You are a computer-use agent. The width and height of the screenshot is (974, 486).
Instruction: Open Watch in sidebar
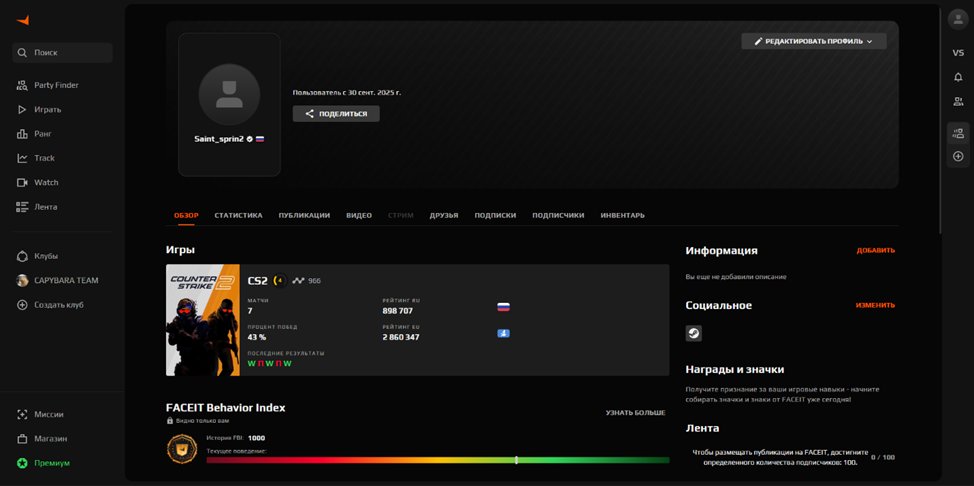pyautogui.click(x=46, y=182)
